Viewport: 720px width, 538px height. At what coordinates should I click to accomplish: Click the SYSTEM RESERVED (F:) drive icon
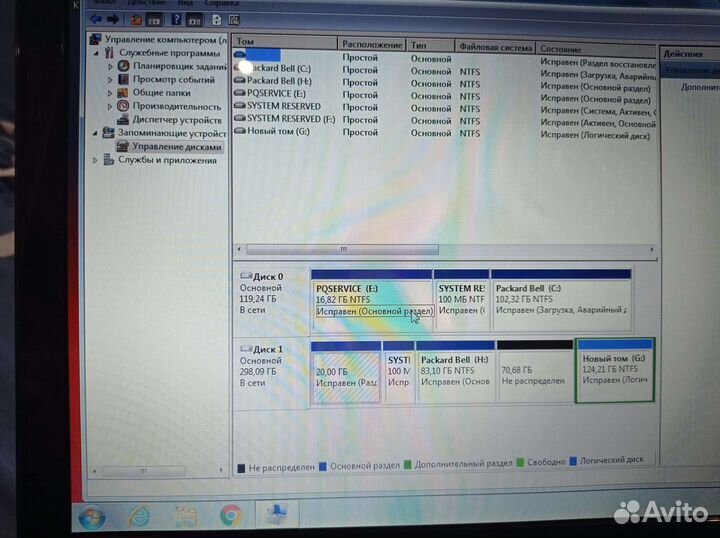pyautogui.click(x=240, y=118)
